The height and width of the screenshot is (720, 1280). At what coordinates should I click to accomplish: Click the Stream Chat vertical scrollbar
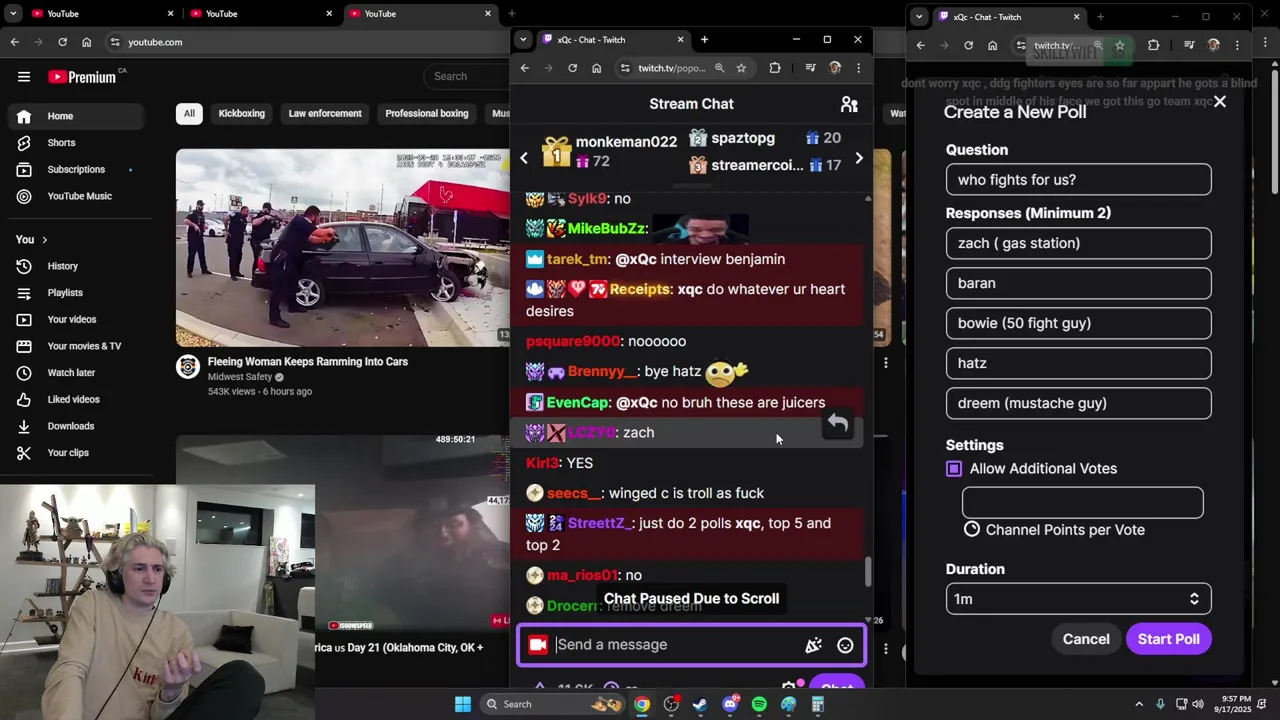click(868, 571)
